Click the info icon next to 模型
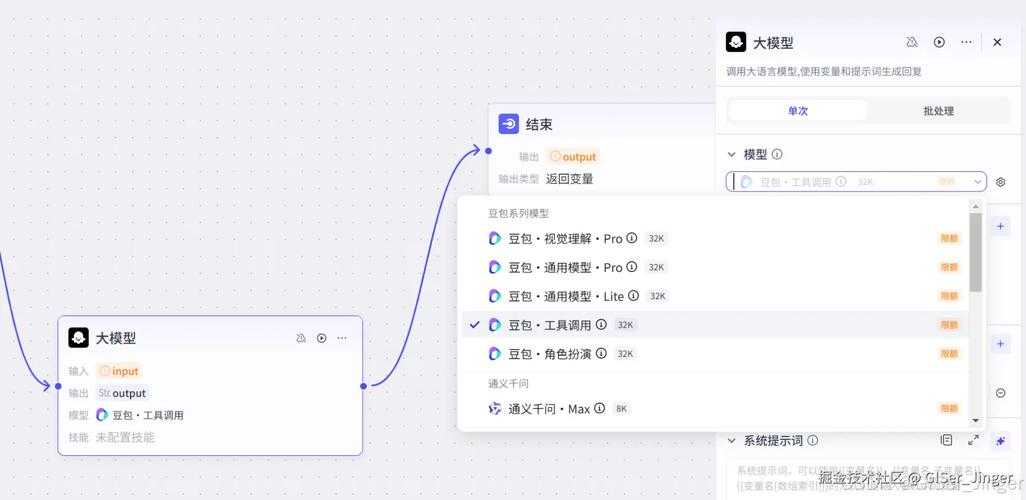The height and width of the screenshot is (500, 1026). (777, 154)
